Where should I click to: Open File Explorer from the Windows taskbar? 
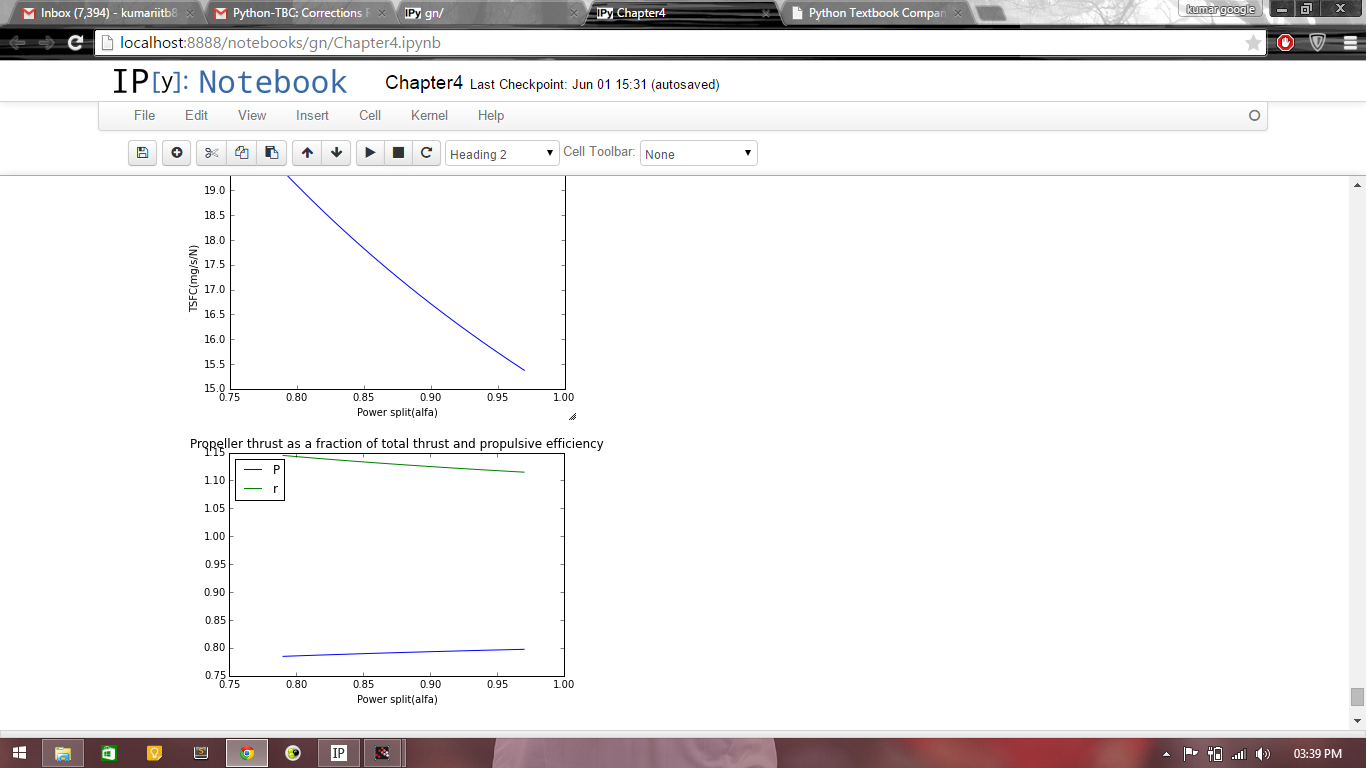[x=62, y=753]
